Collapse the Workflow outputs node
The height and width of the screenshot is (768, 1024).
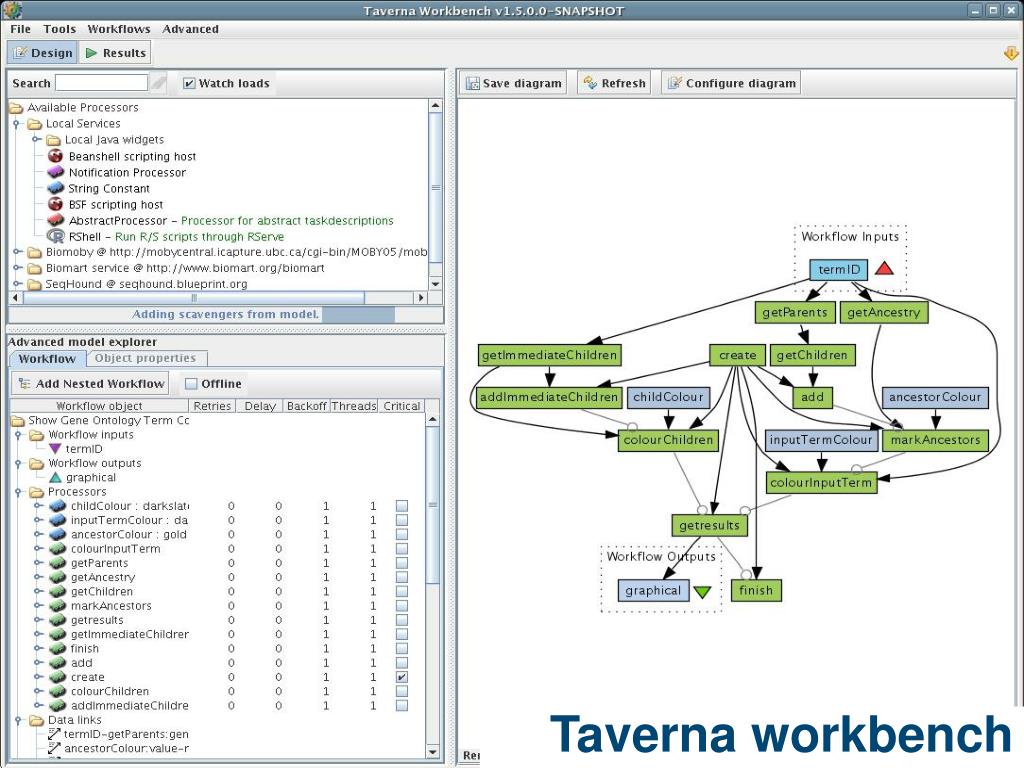click(x=19, y=464)
